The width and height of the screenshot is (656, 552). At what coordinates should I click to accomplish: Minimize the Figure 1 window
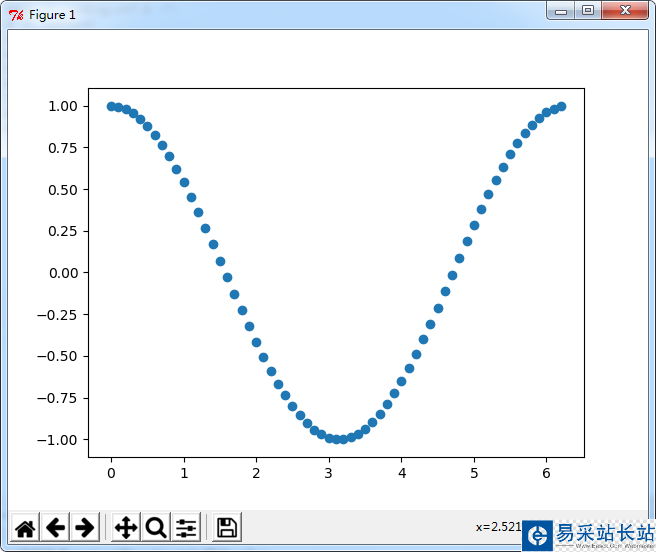point(561,10)
